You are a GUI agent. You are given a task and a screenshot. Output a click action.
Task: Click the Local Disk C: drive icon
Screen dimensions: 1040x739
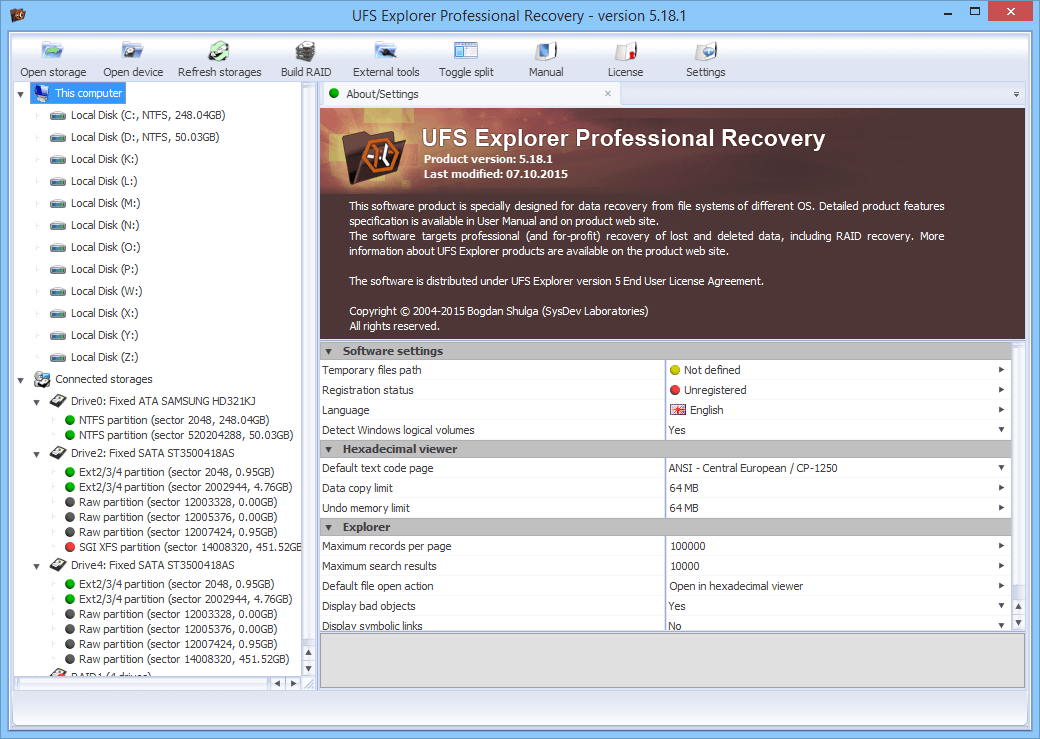[58, 115]
